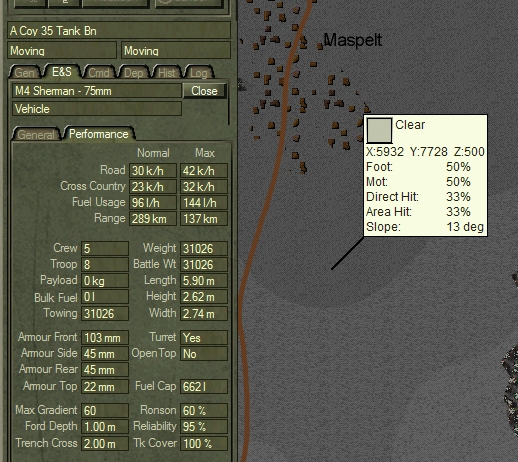
Task: Show the Hist tab
Action: (166, 72)
